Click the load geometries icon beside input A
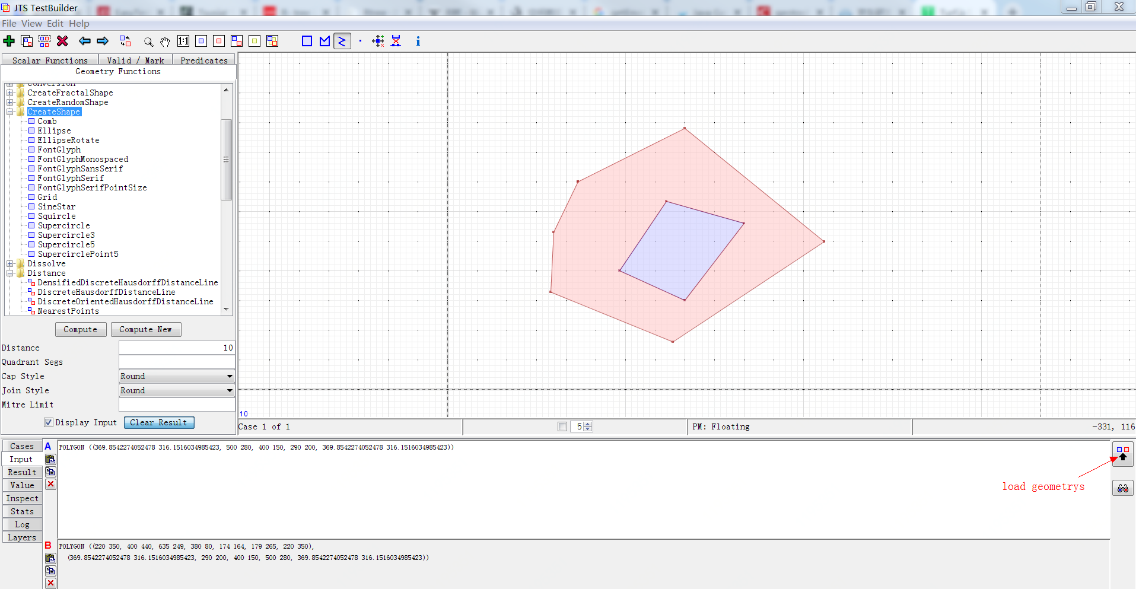1136x589 pixels. [1121, 455]
